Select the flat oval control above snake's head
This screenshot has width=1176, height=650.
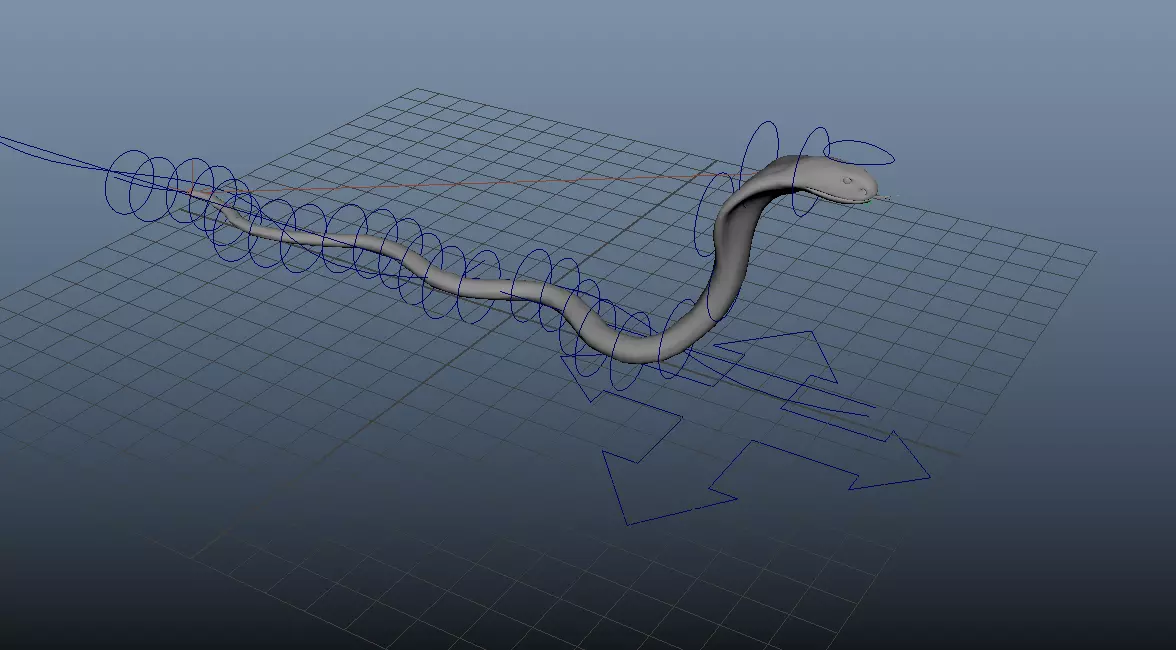(x=860, y=152)
